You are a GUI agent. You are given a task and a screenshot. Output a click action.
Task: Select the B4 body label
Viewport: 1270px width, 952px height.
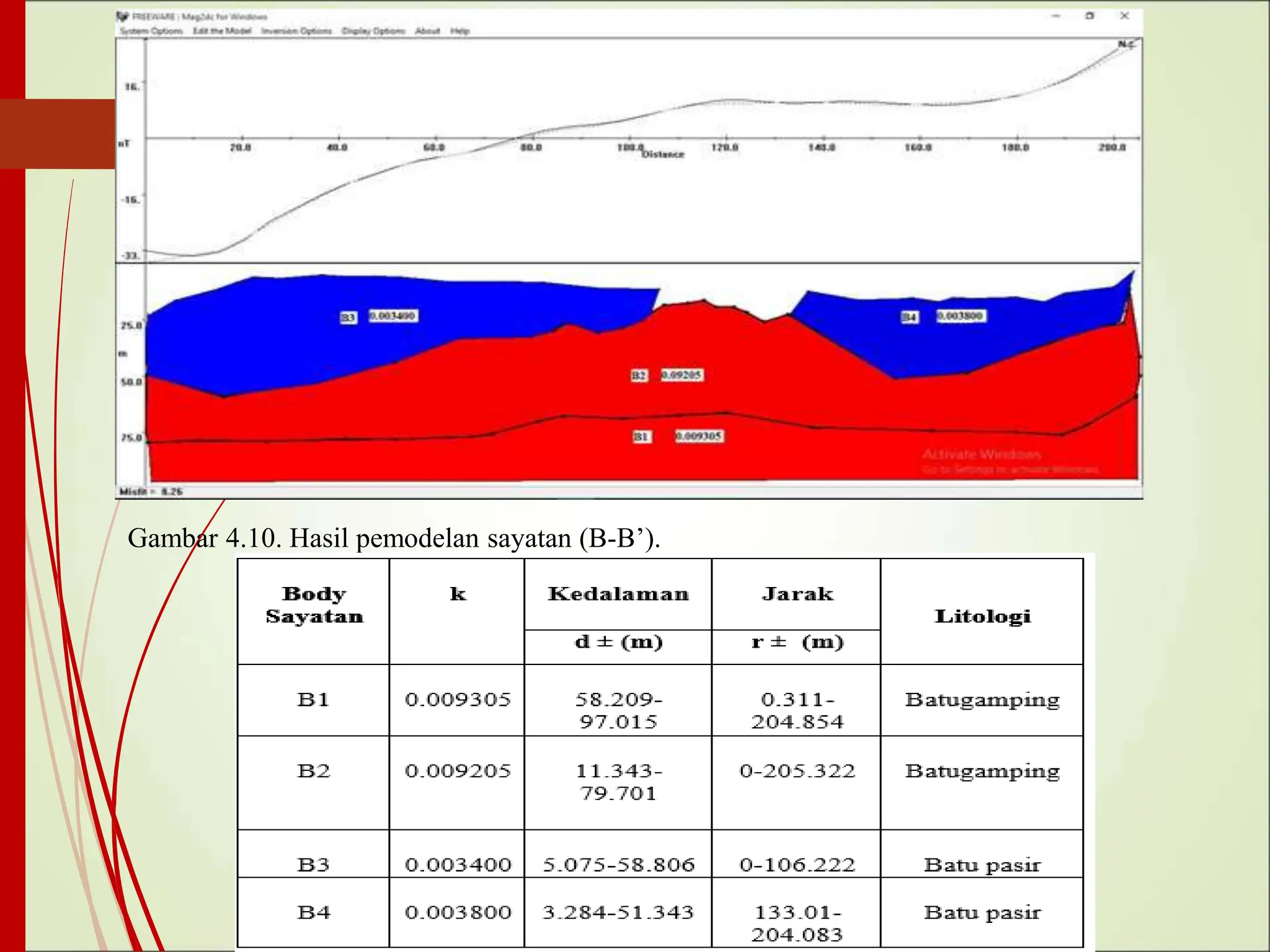(x=909, y=317)
